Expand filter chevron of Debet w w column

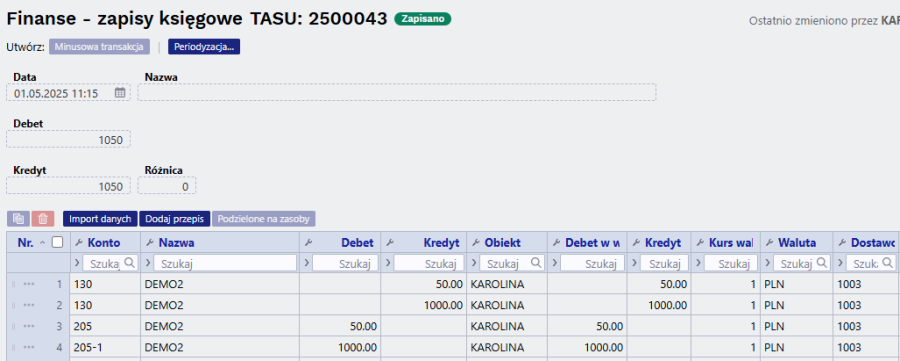[x=554, y=263]
